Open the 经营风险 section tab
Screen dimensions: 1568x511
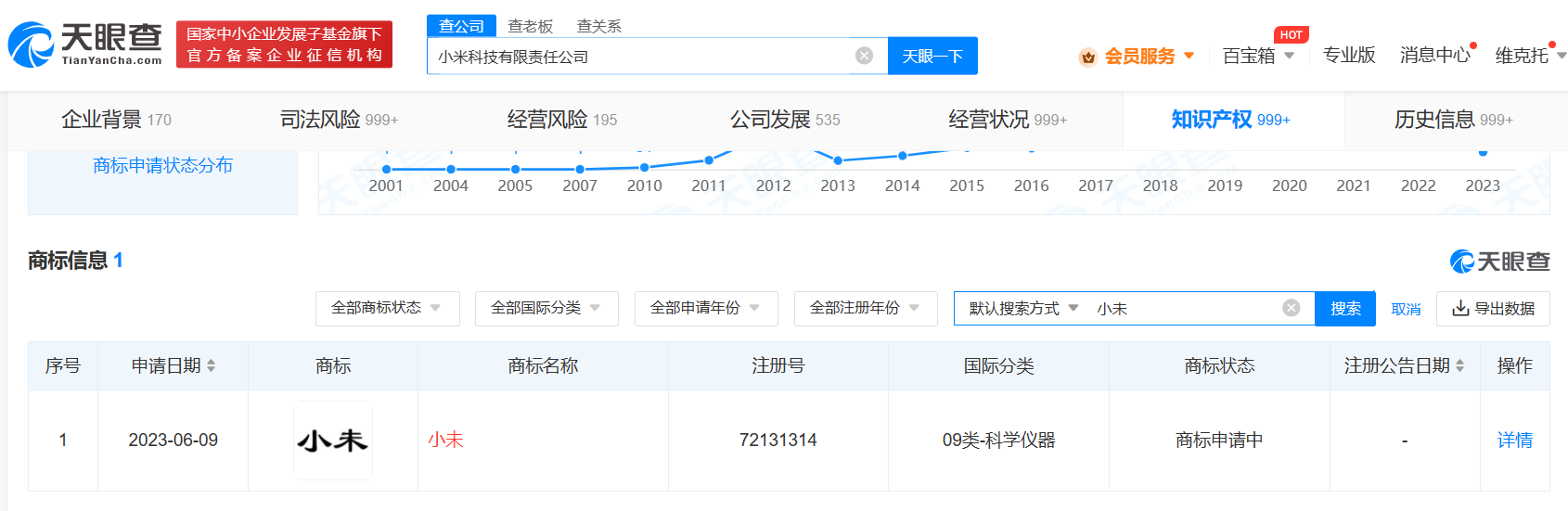pyautogui.click(x=562, y=120)
